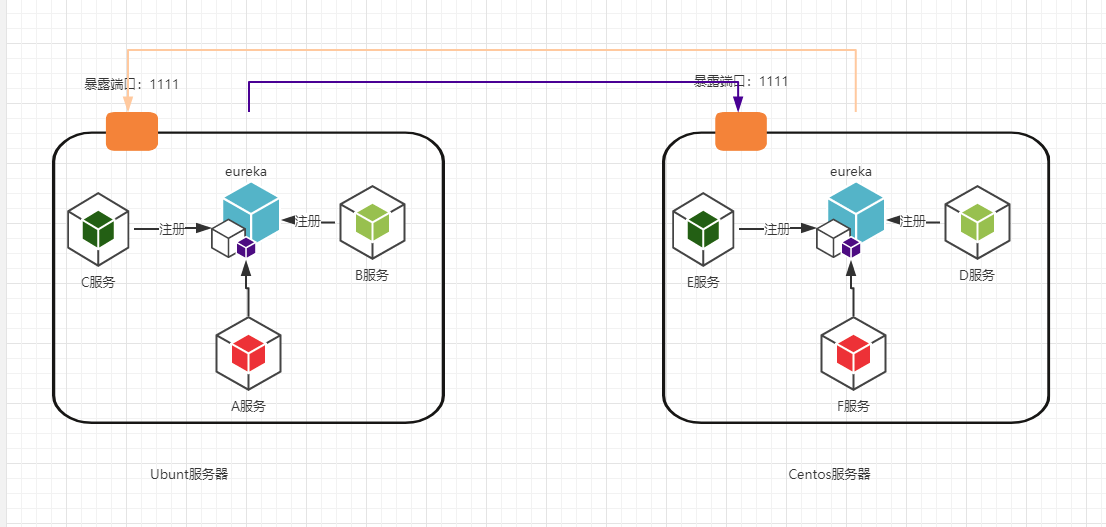
Task: Select the light green B服务 cube icon
Action: pyautogui.click(x=372, y=220)
